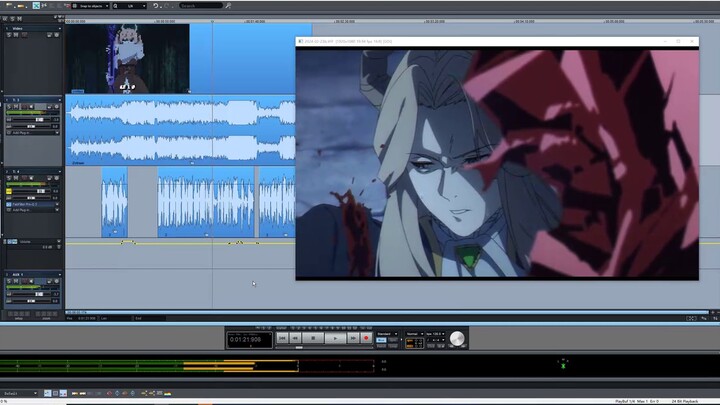Expand the FabFilter Pro-Q 2 plugin arrow
The image size is (720, 405).
[x=57, y=204]
